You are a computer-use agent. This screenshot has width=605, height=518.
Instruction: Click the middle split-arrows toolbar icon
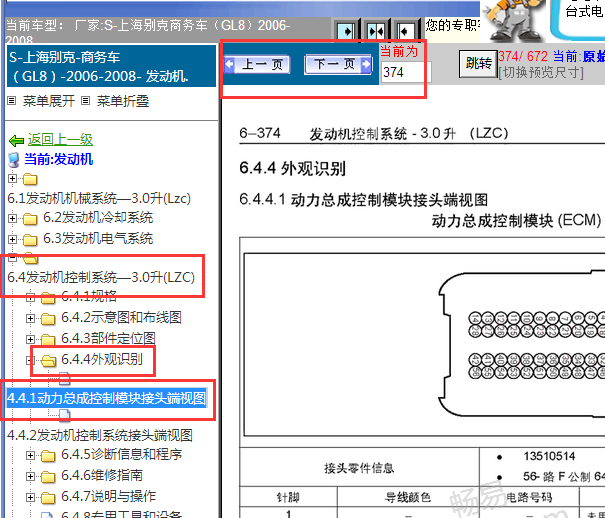(375, 31)
